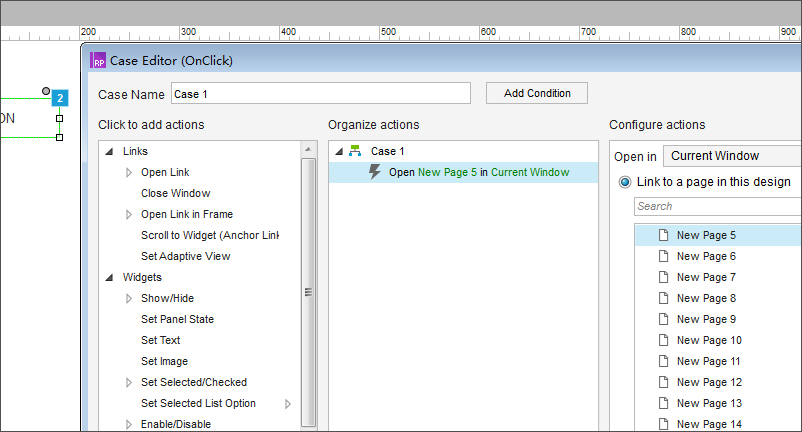Click the Case 1 tree hierarchy icon
The height and width of the screenshot is (432, 802).
(355, 151)
